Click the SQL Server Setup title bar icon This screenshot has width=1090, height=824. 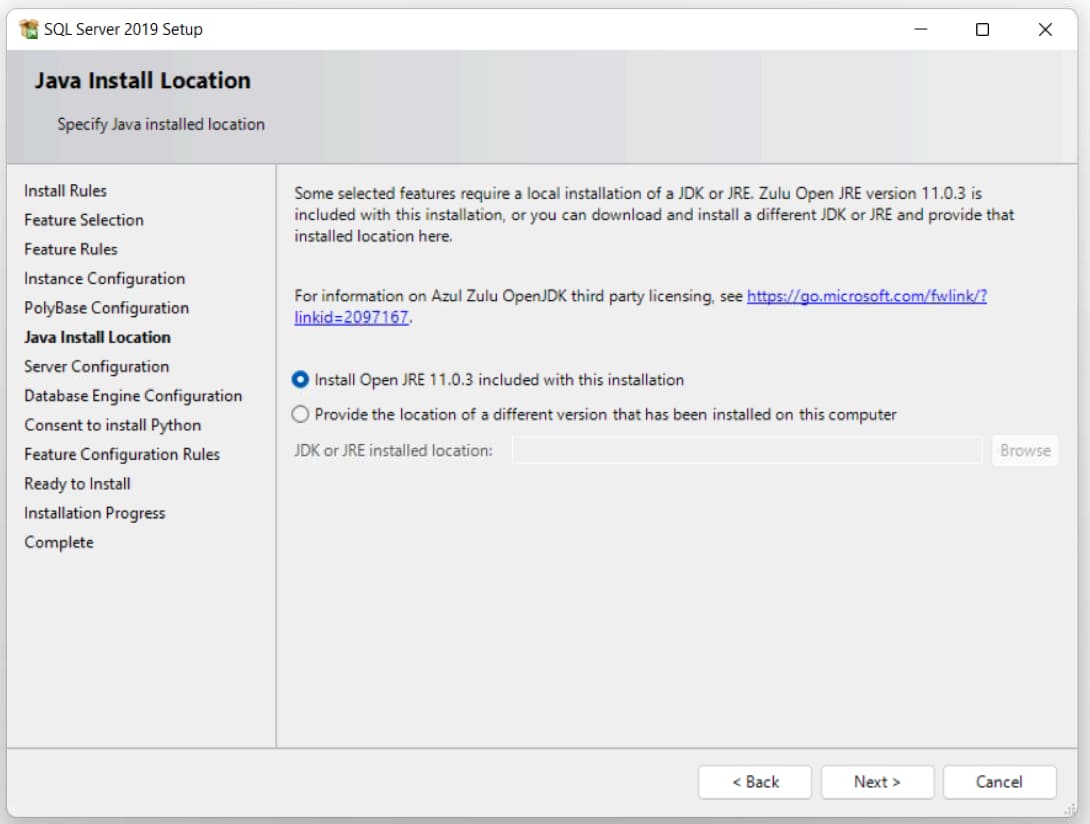(29, 29)
